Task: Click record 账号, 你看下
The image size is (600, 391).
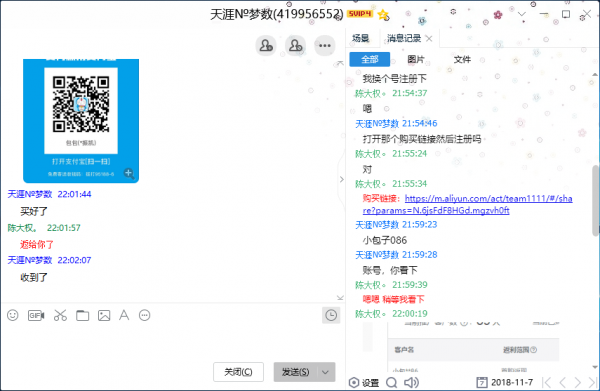Action: pyautogui.click(x=390, y=270)
